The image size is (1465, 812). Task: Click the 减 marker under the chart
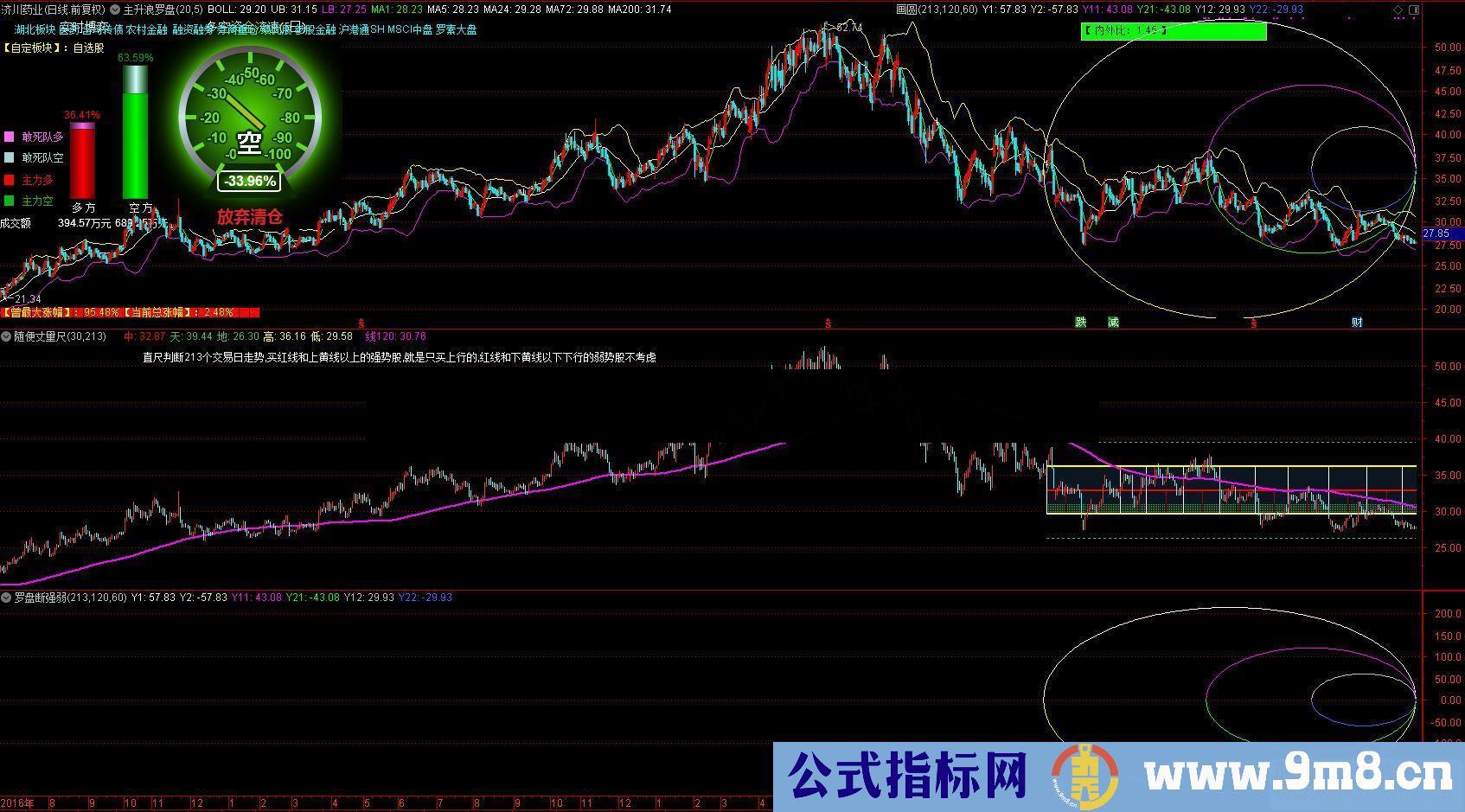1113,323
